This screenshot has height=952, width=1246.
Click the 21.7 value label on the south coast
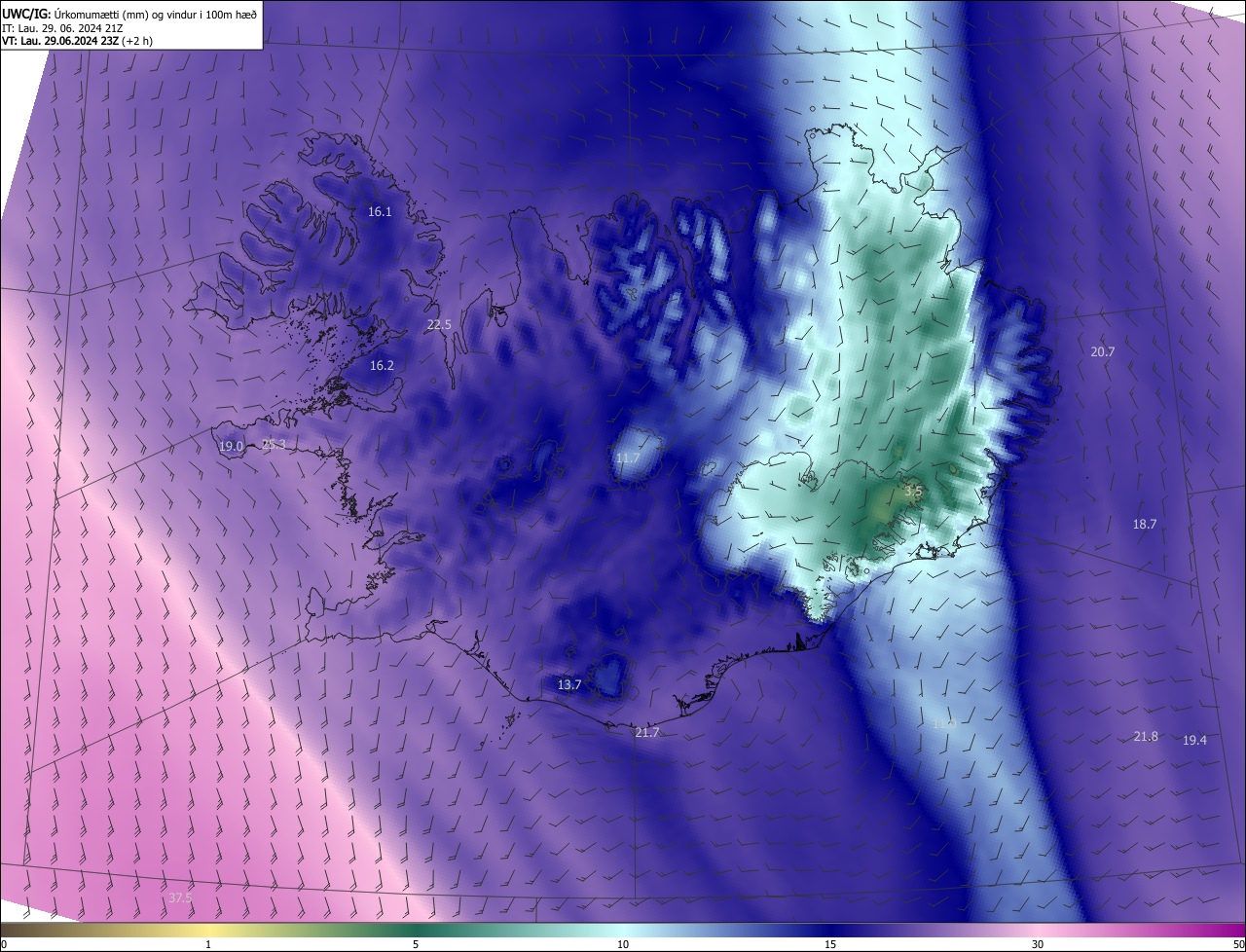[x=646, y=732]
